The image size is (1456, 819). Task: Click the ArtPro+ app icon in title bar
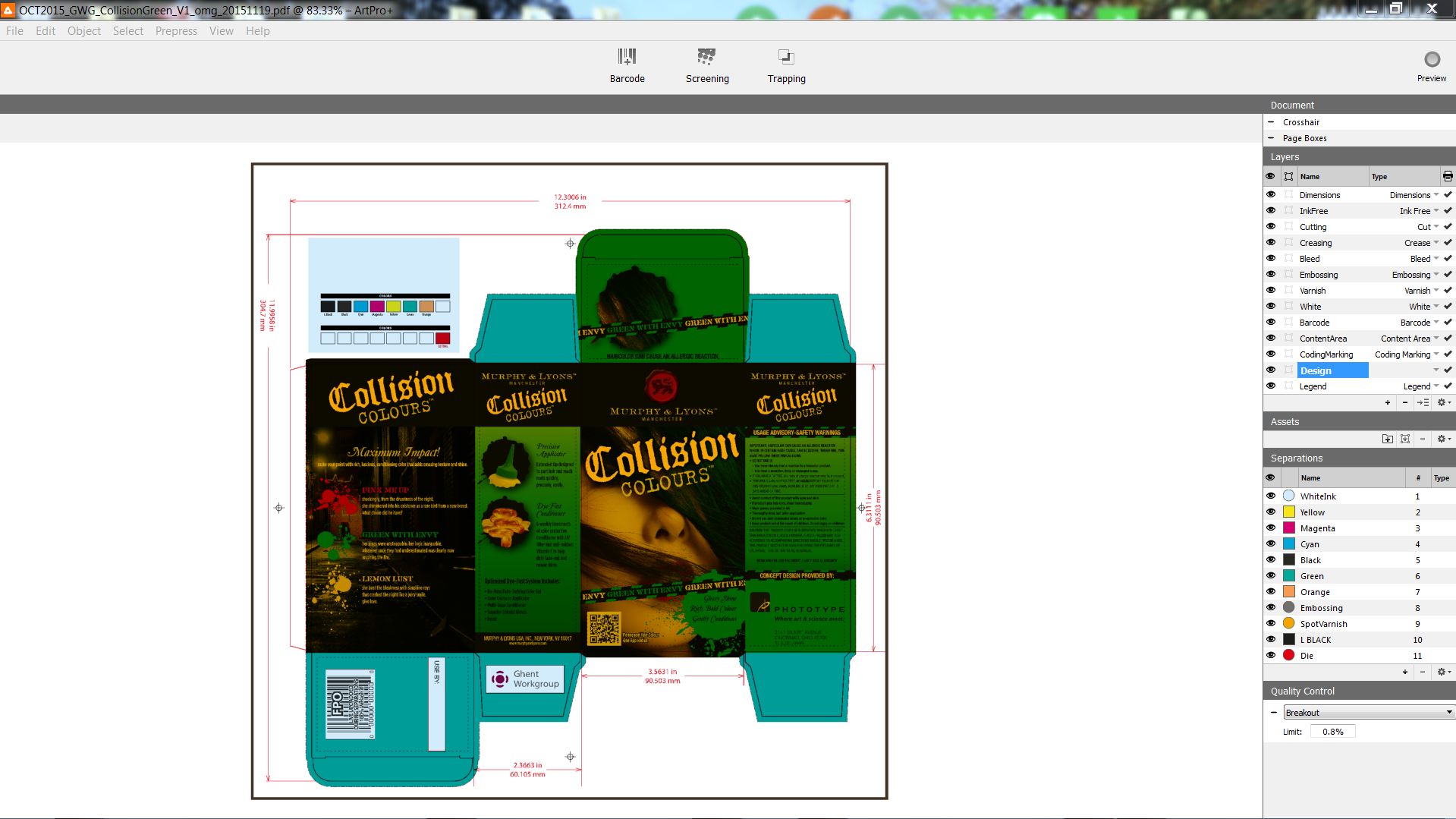(x=8, y=10)
